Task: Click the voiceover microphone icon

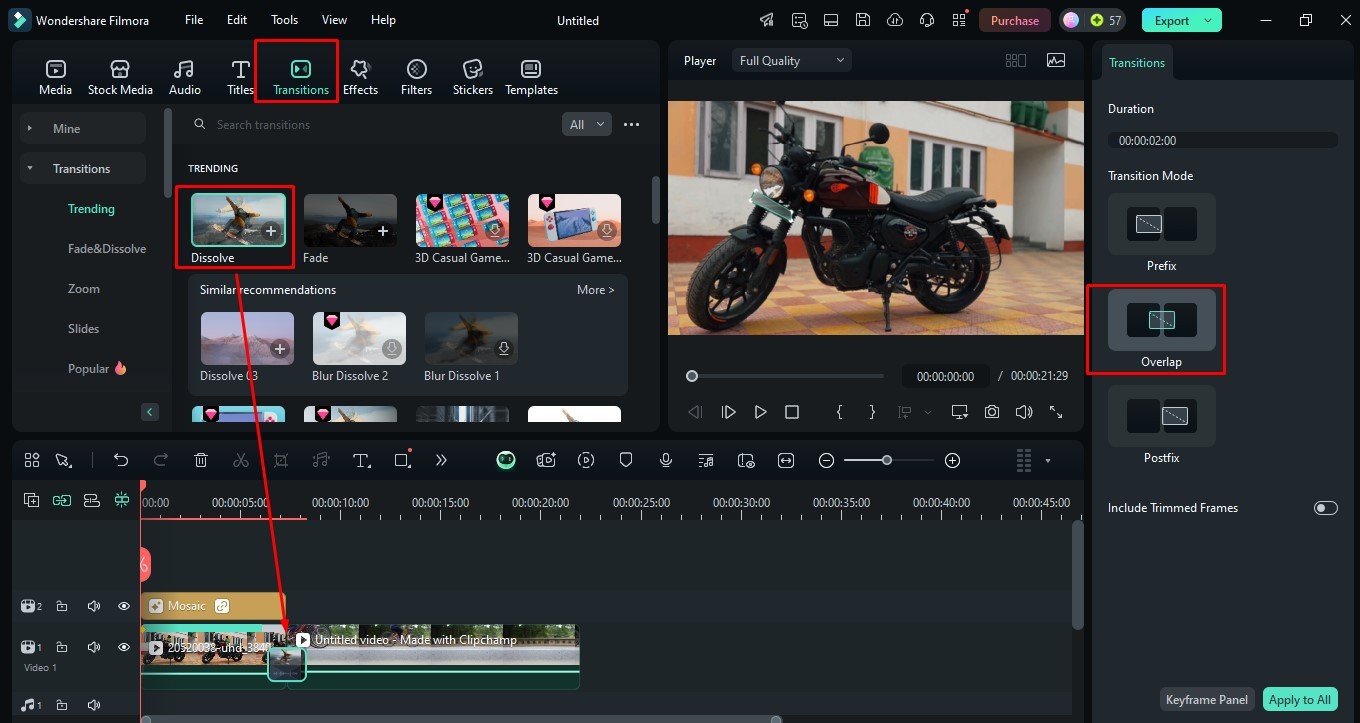Action: tap(666, 460)
